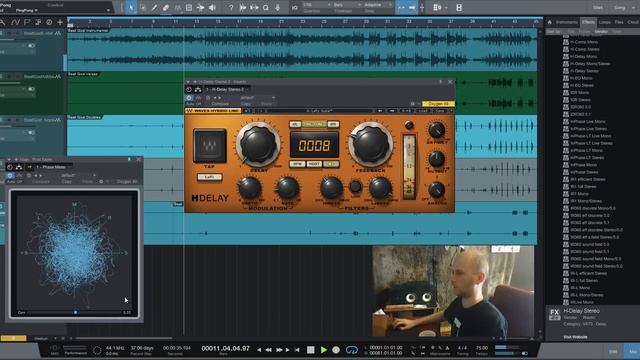640x360 pixels.
Task: Toggle the Loop button in transport
Action: click(351, 350)
